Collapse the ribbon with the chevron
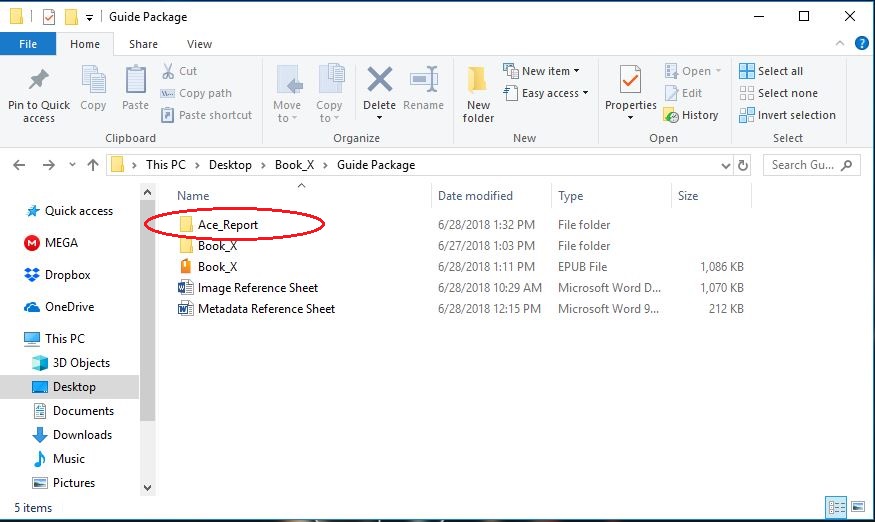The height and width of the screenshot is (522, 875). point(840,44)
